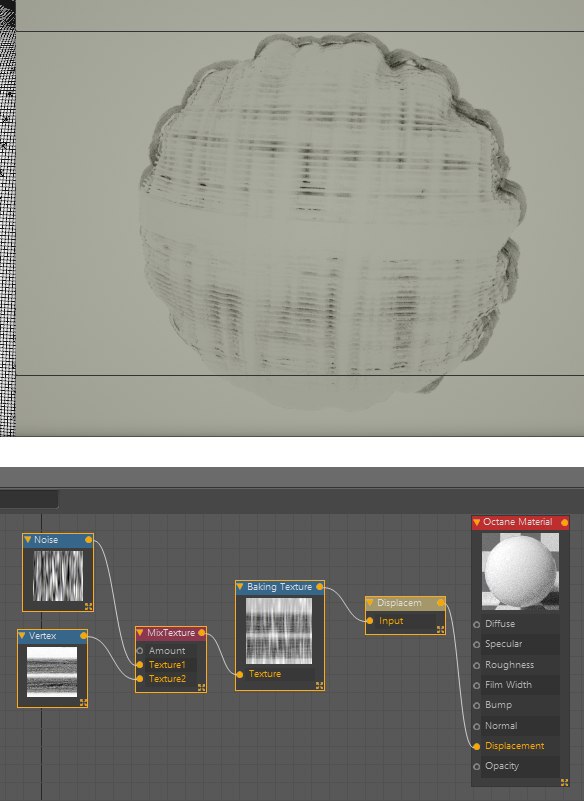Image resolution: width=584 pixels, height=801 pixels.
Task: Click the Input label on Displacem node
Action: [391, 621]
